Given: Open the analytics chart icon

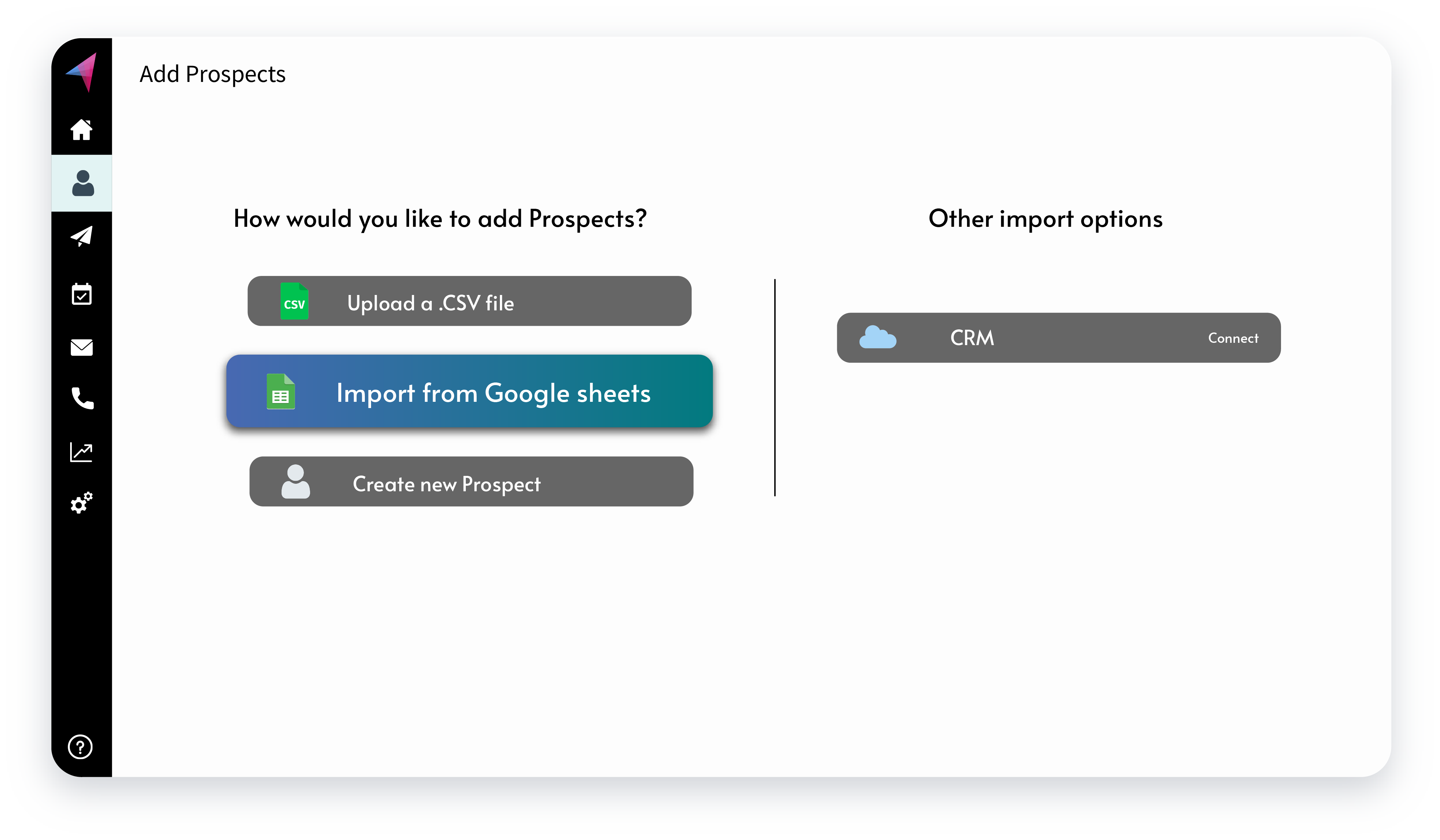Looking at the screenshot, I should (82, 452).
